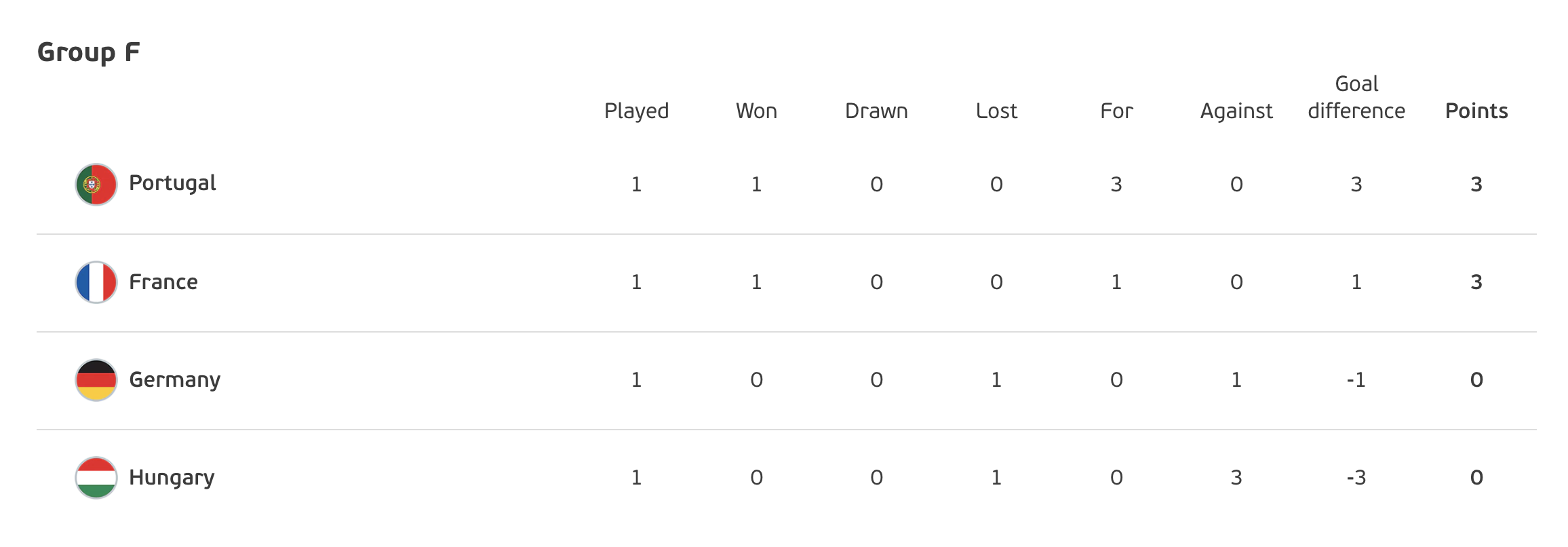Select the Points column header
This screenshot has height=547, width=1568.
(x=1476, y=111)
